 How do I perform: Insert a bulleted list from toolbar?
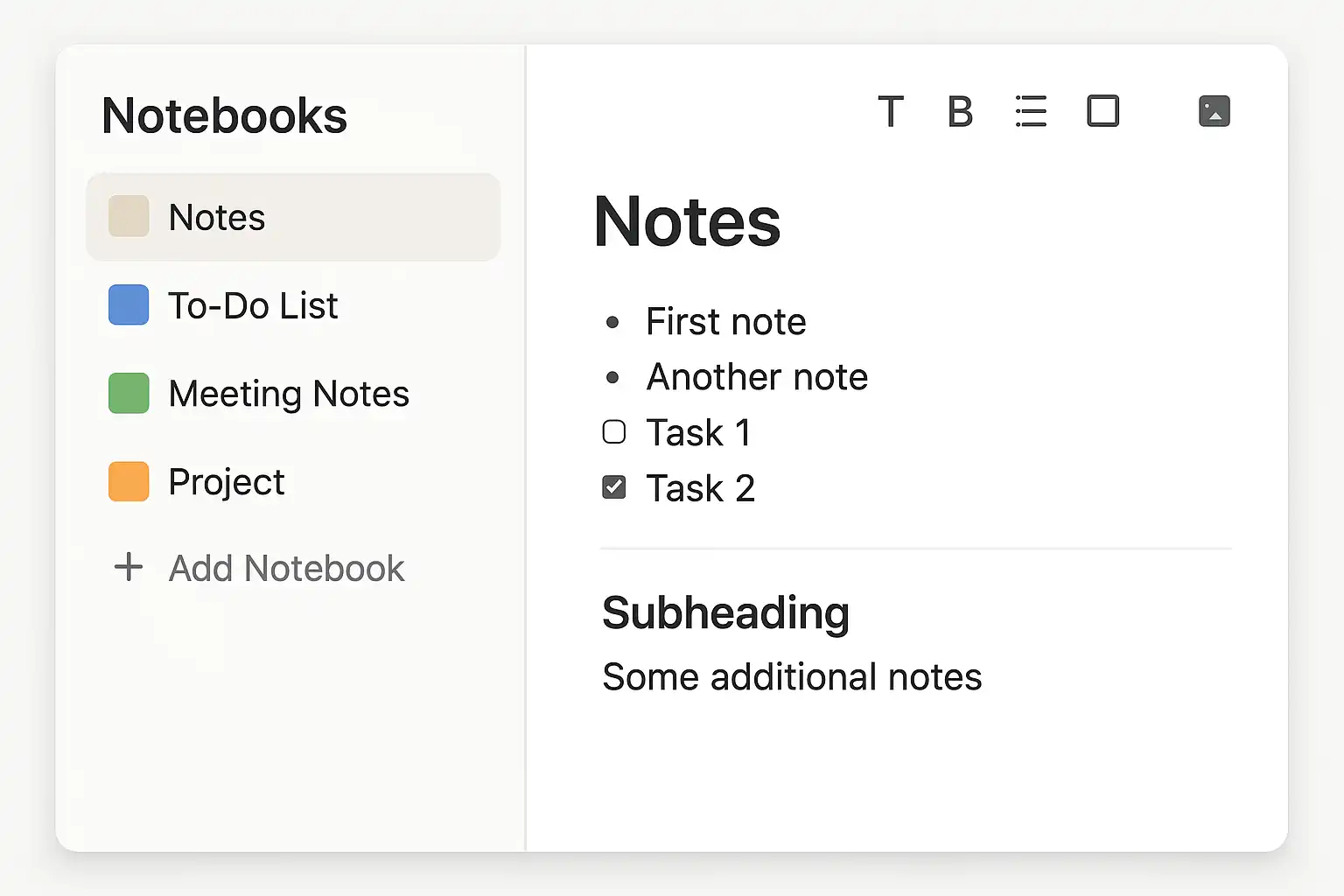pos(1031,112)
